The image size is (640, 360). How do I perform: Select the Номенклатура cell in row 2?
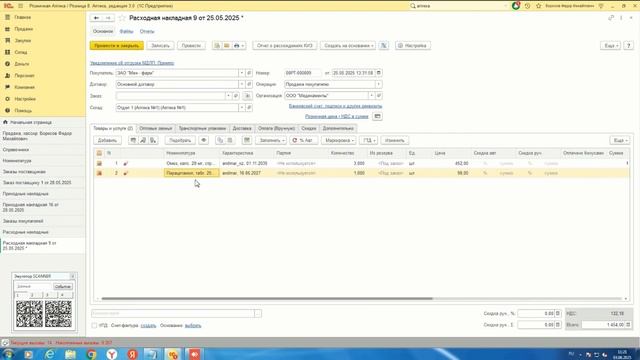point(192,173)
